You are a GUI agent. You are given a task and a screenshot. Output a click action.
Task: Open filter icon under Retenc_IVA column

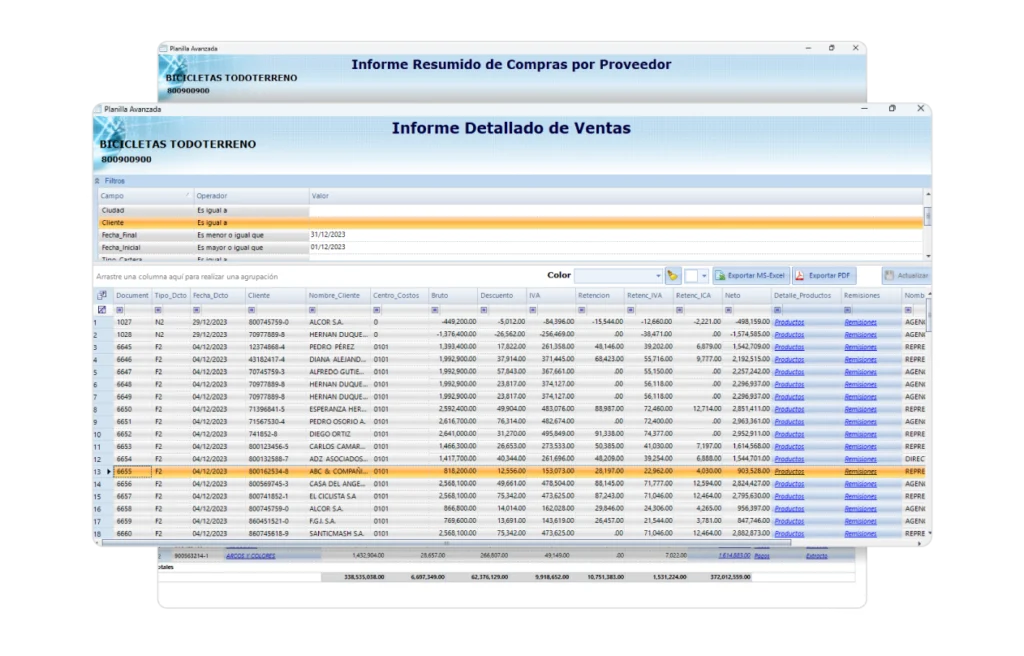631,310
